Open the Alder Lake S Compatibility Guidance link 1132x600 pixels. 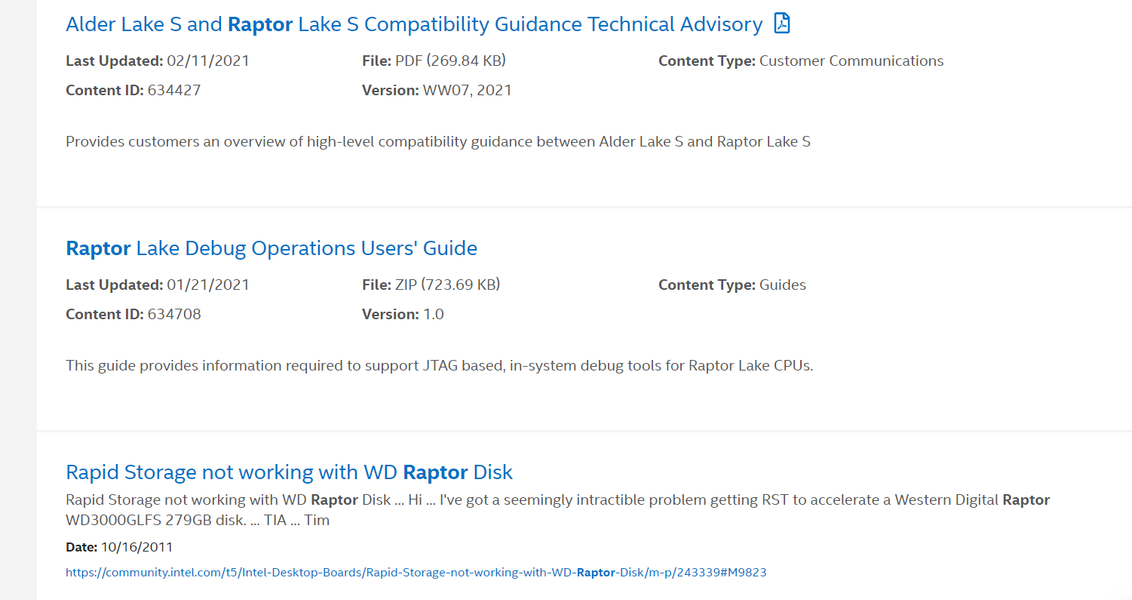coord(414,24)
